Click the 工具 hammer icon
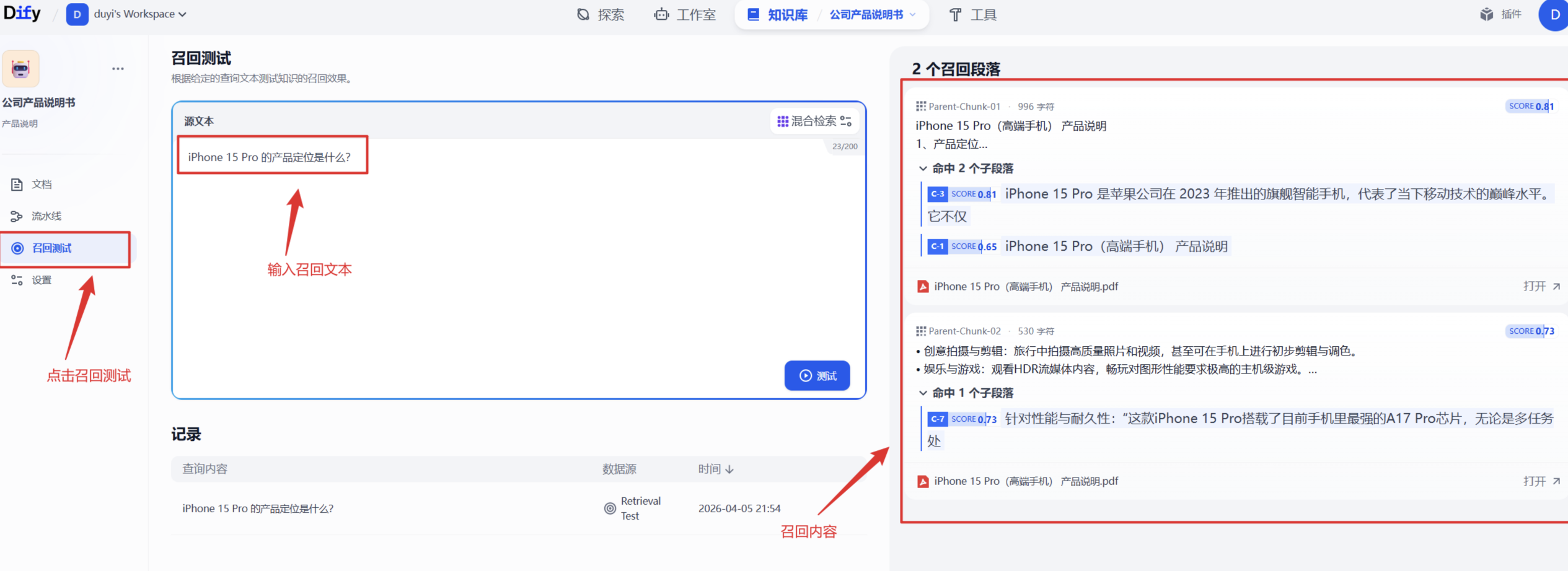This screenshot has width=1568, height=571. [x=956, y=14]
